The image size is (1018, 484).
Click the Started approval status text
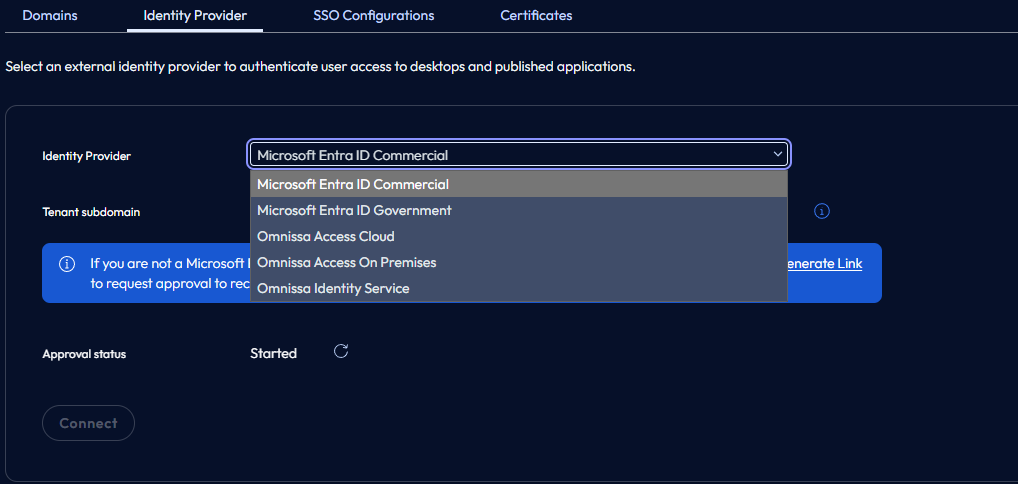[x=273, y=353]
